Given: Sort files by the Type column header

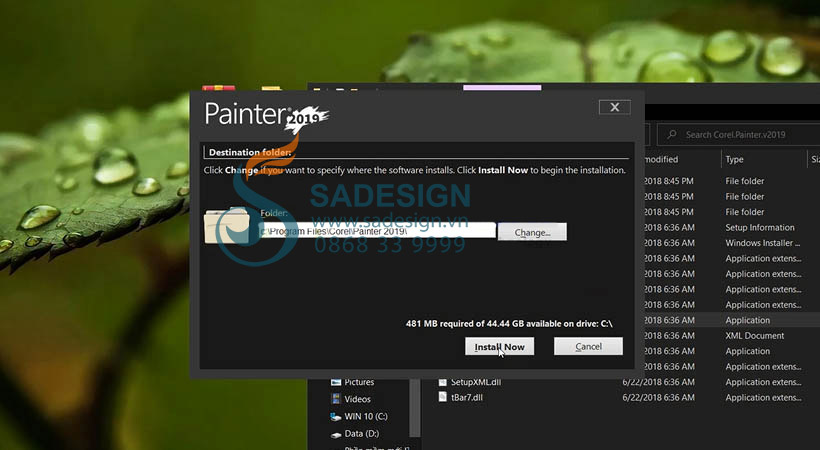Looking at the screenshot, I should tap(735, 159).
